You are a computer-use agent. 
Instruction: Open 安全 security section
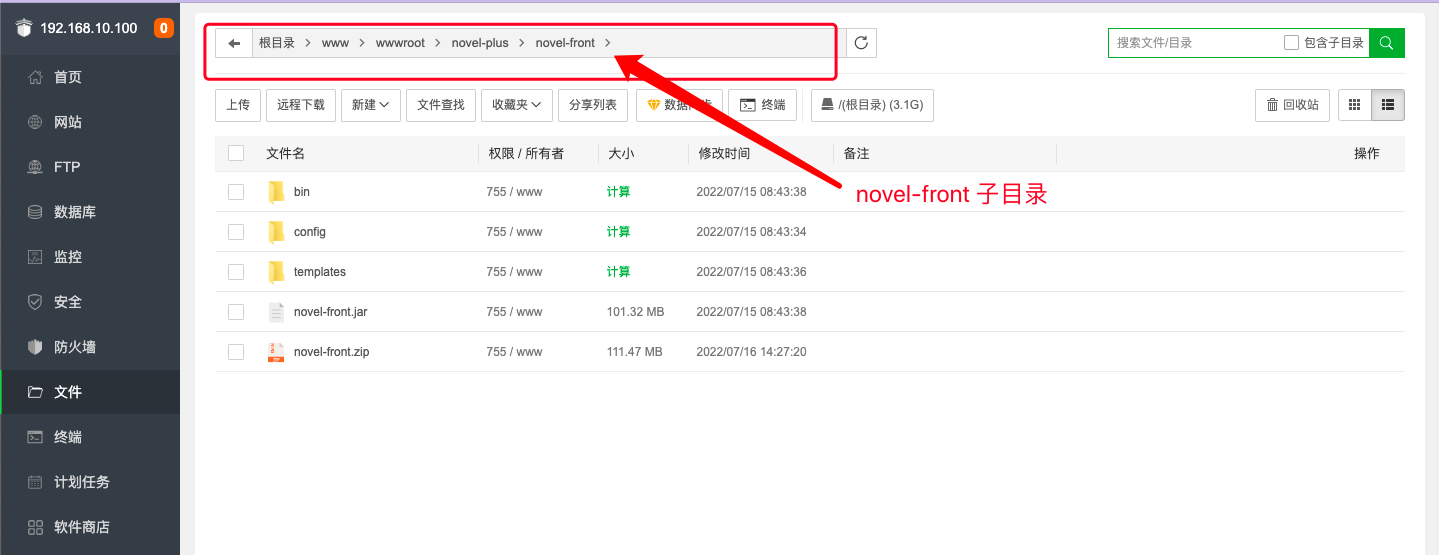point(90,302)
